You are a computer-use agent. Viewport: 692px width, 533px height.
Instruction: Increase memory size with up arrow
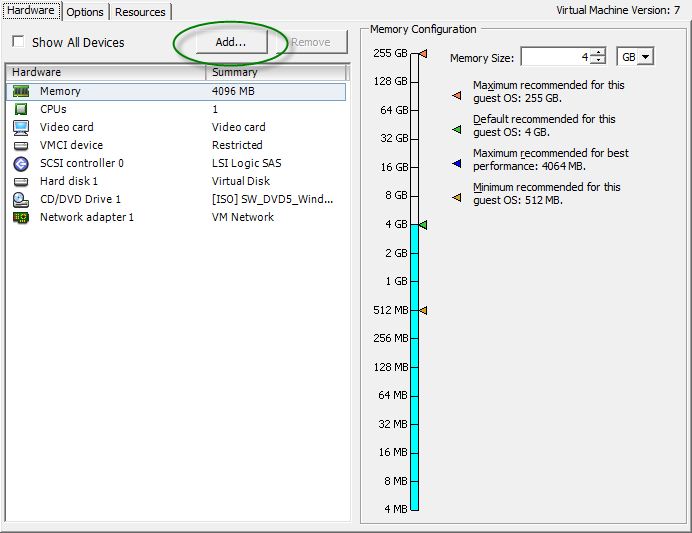pos(598,53)
